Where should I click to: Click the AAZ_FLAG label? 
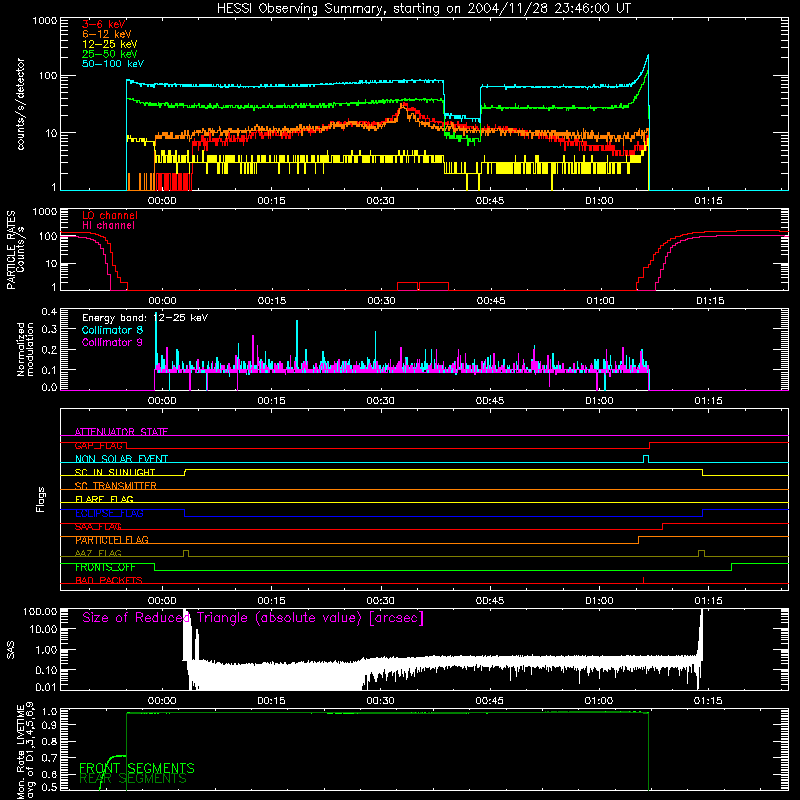pyautogui.click(x=98, y=553)
